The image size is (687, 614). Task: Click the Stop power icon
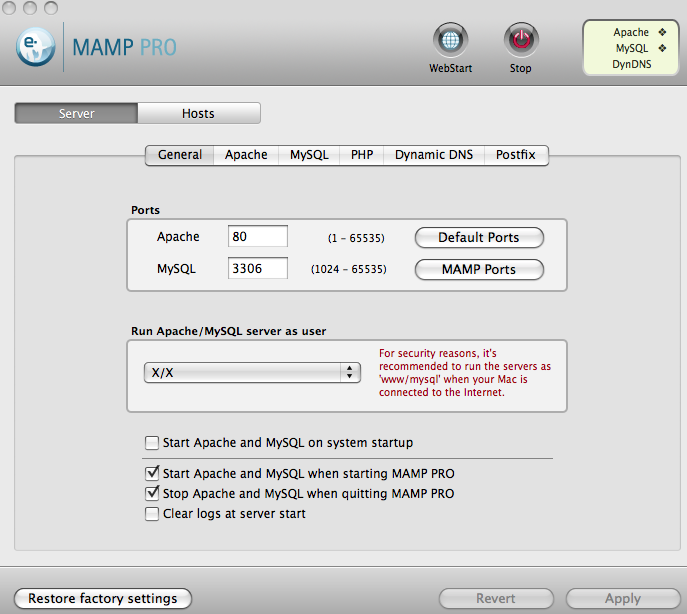521,40
